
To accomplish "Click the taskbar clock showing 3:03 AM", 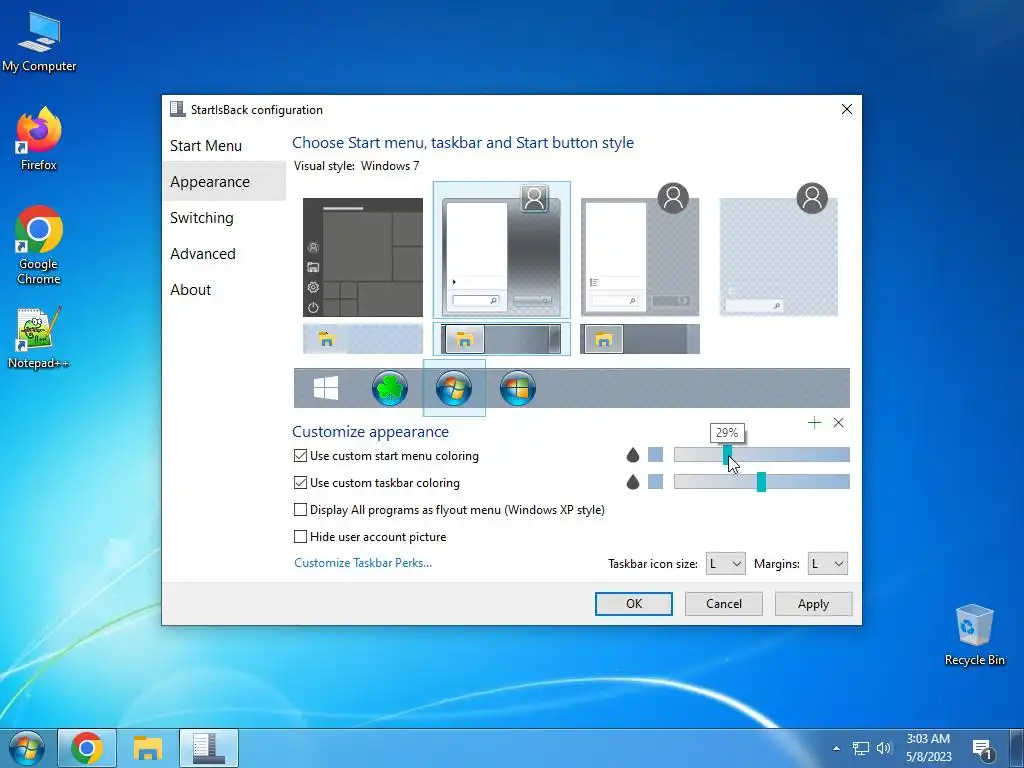I will click(x=928, y=748).
